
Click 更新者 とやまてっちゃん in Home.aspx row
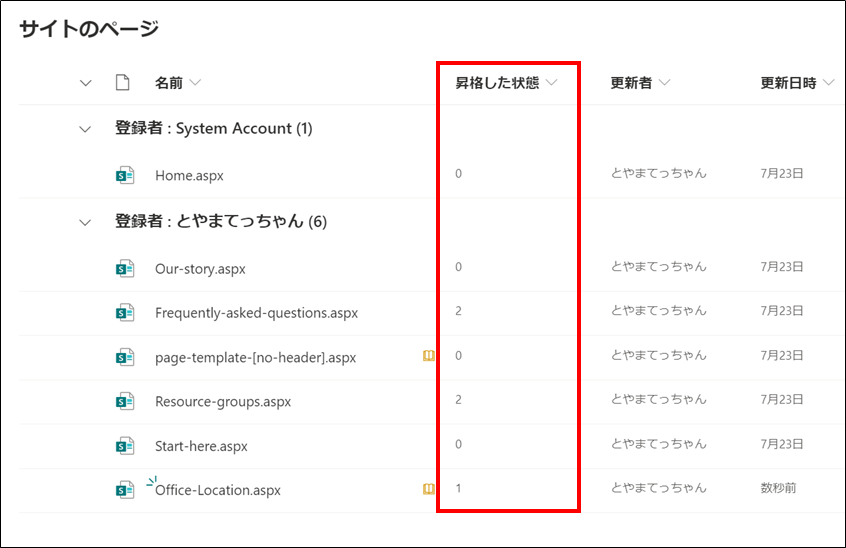coord(658,173)
